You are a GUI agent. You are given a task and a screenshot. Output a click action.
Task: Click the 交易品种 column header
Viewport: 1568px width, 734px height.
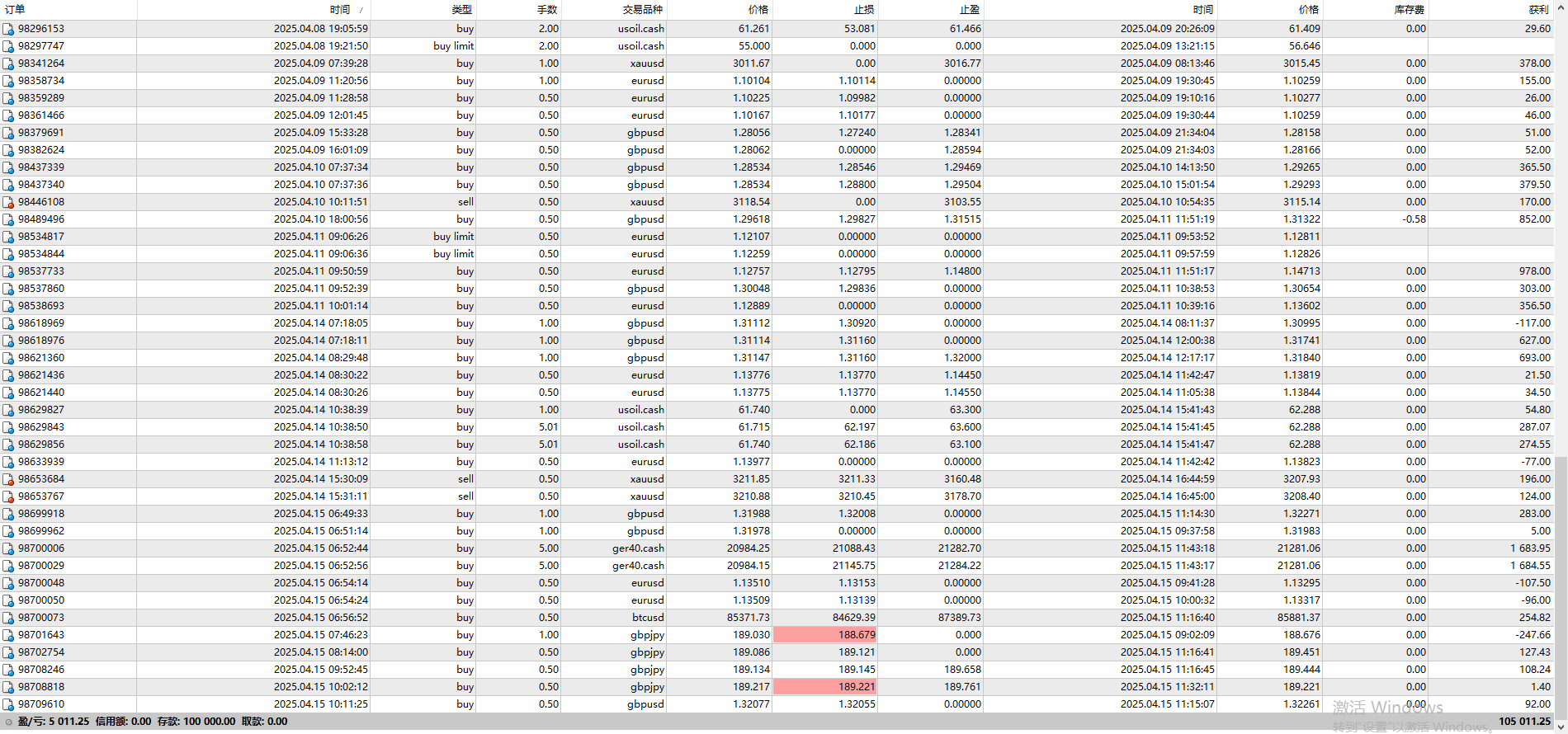642,10
